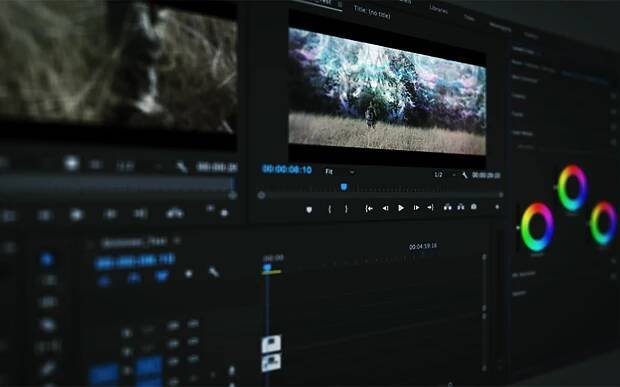Click right handle of Program monitor zoom bar
620x387 pixels.
point(501,195)
